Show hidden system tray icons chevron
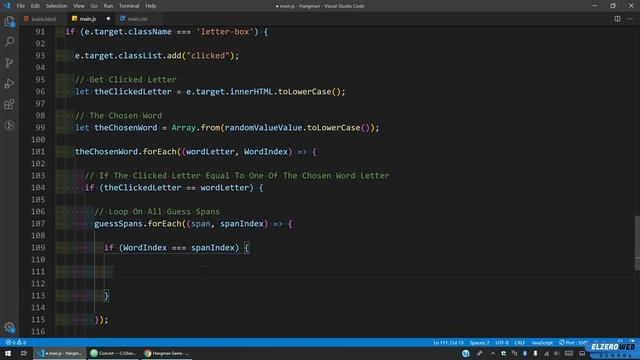The height and width of the screenshot is (360, 640). click(x=493, y=353)
